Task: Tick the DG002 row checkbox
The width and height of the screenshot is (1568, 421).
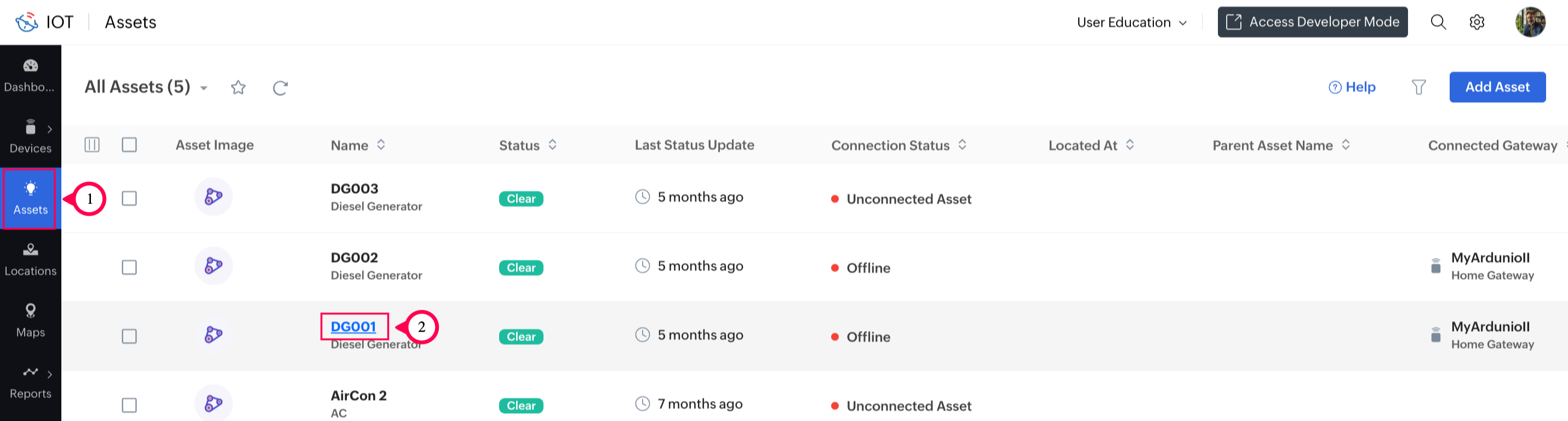Action: tap(129, 268)
